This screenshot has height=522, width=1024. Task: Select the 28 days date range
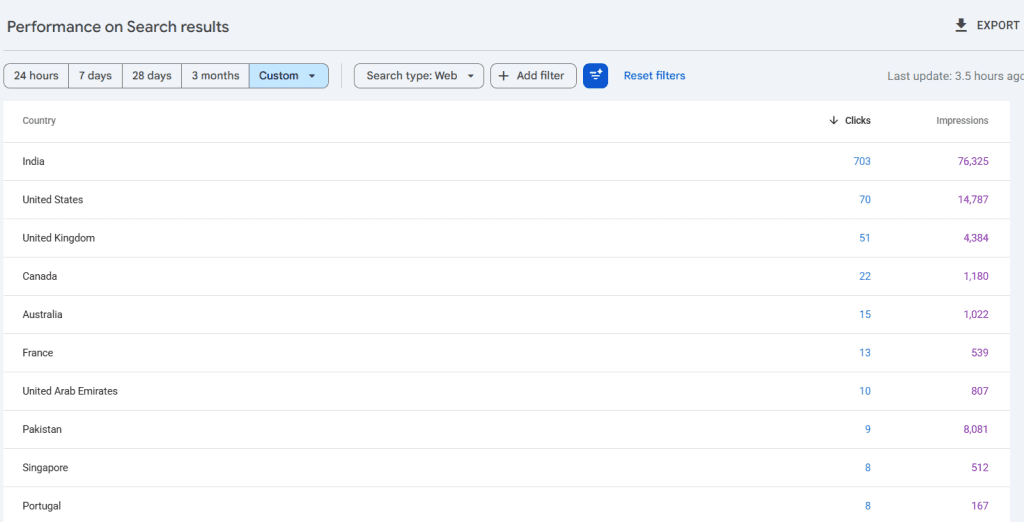click(152, 76)
